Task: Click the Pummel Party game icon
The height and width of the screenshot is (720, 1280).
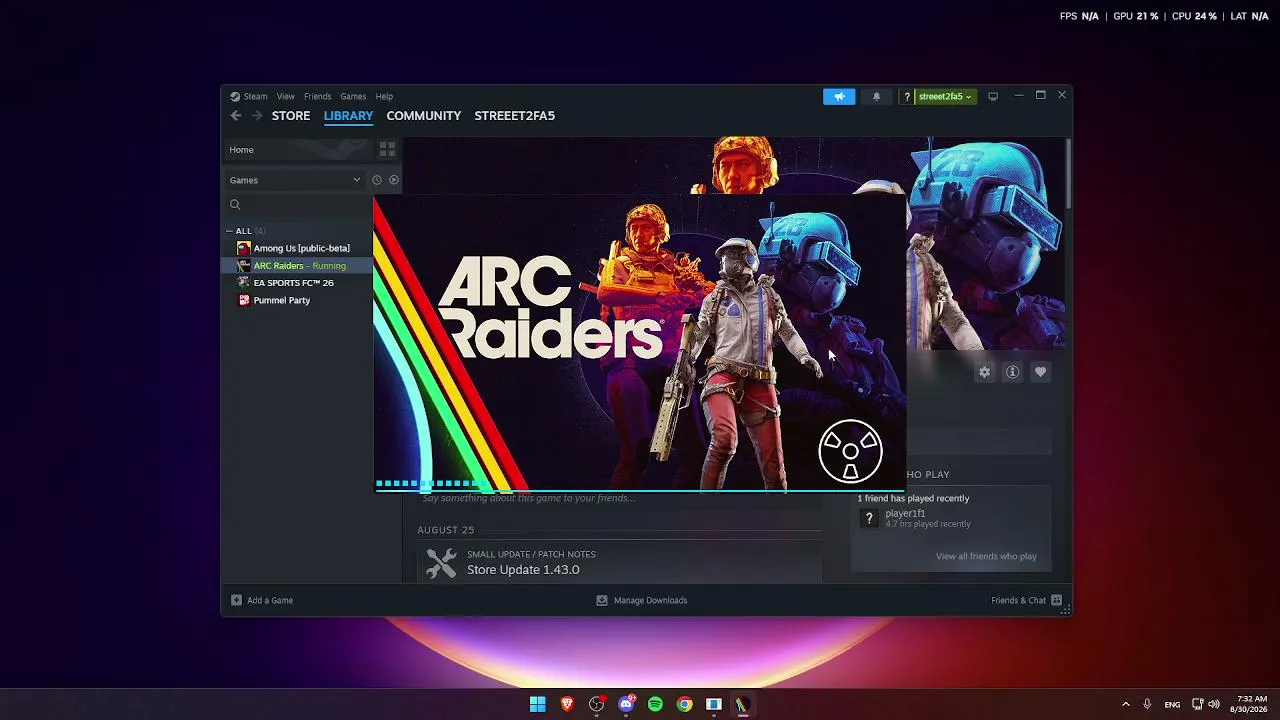Action: 244,300
